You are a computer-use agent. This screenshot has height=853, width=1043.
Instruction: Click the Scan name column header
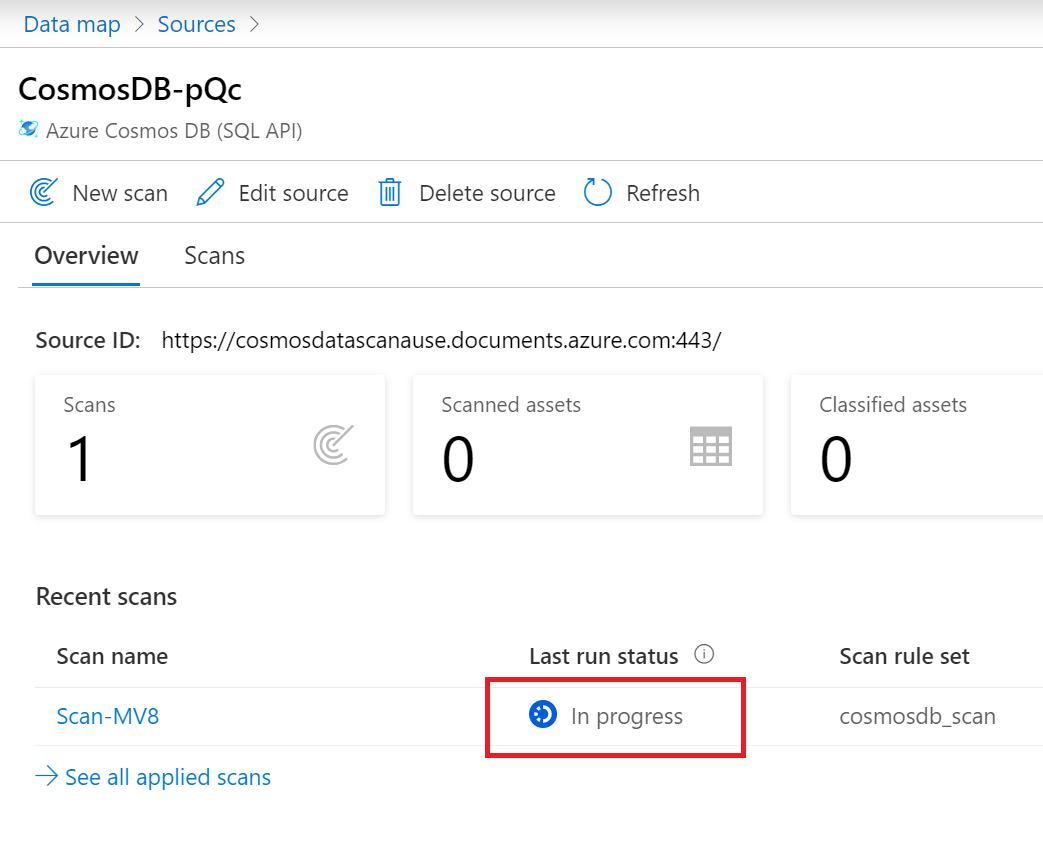tap(112, 656)
